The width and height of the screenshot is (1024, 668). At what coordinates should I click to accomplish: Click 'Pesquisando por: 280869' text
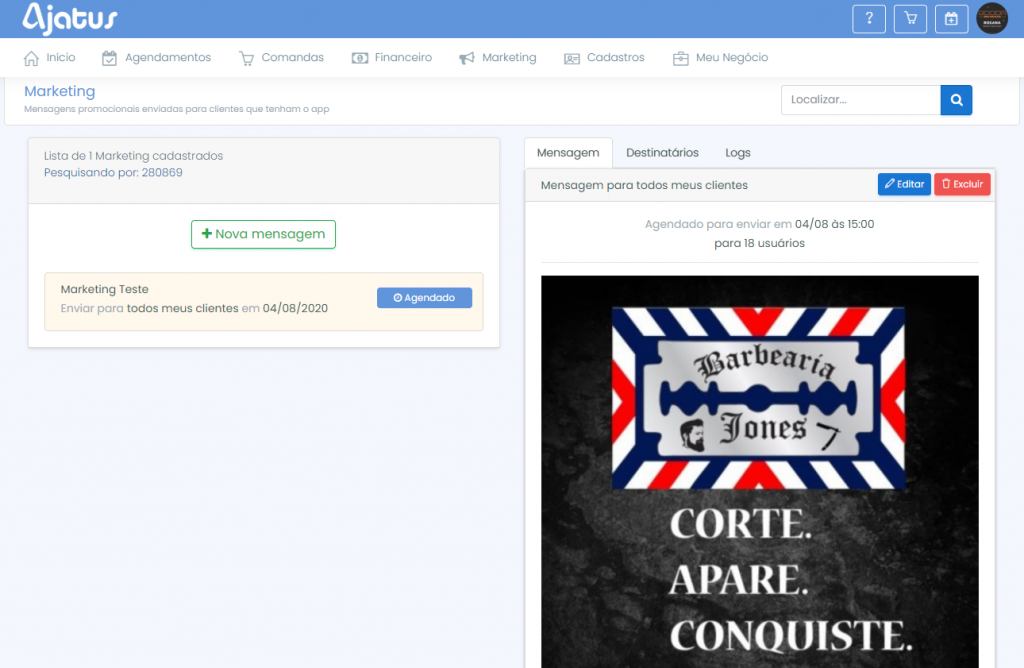coord(113,173)
